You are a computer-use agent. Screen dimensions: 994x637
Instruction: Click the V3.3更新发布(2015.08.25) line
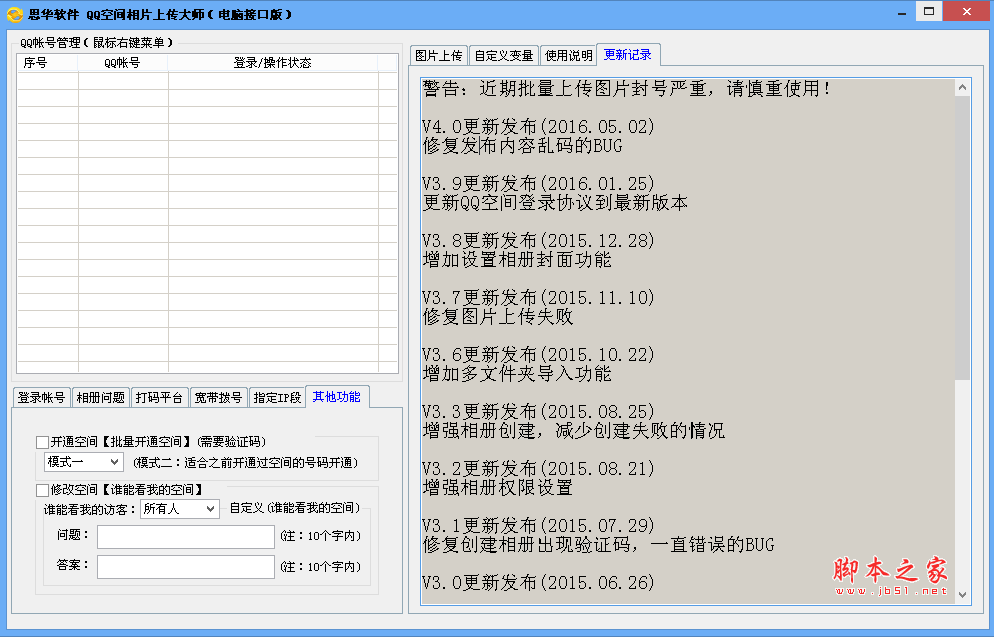[538, 412]
